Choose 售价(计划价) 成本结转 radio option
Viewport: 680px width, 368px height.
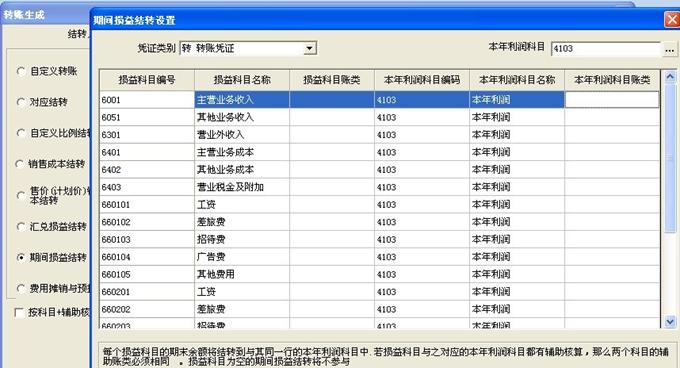point(21,195)
